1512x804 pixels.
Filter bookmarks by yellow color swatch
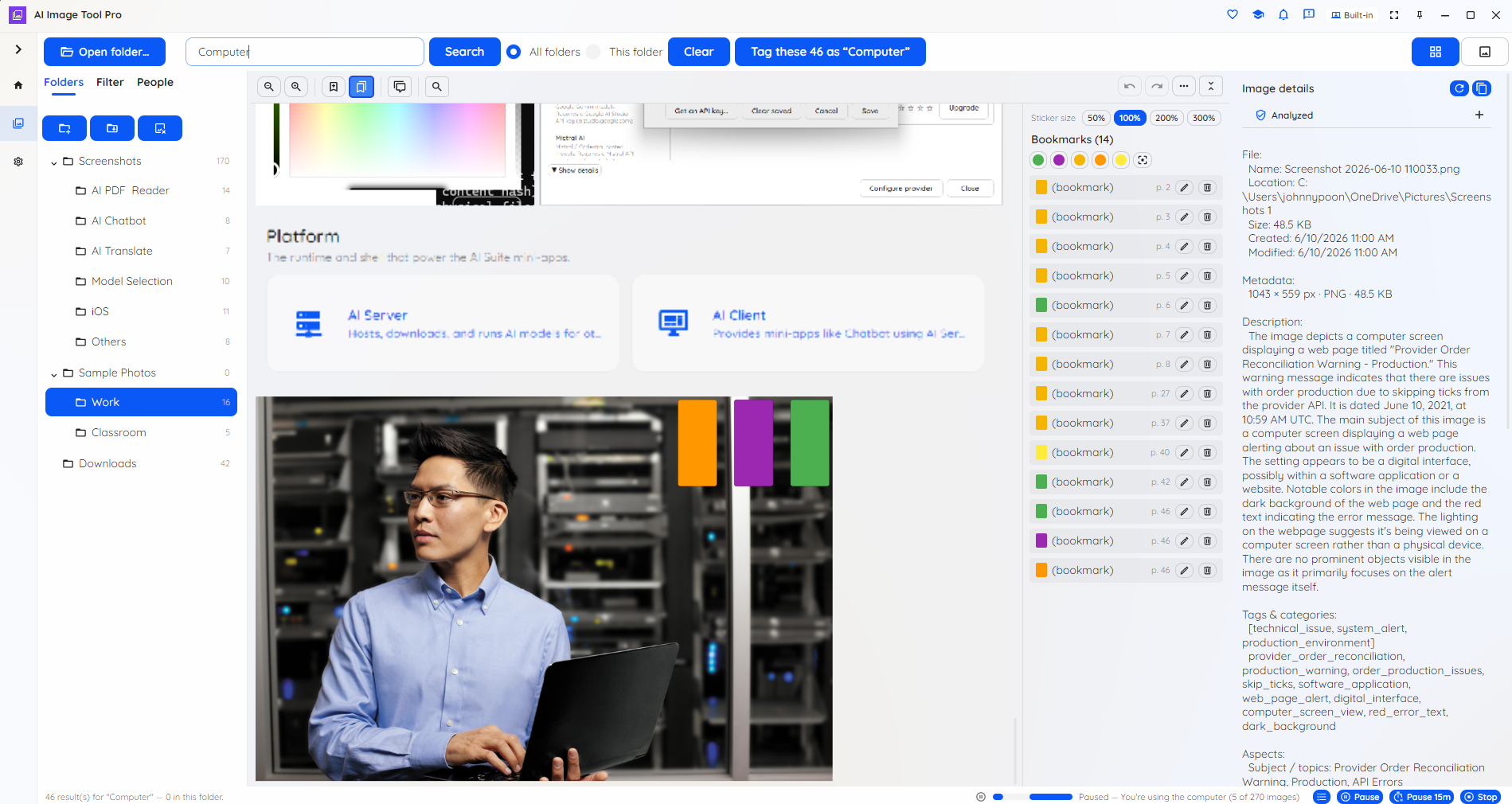[x=1121, y=160]
